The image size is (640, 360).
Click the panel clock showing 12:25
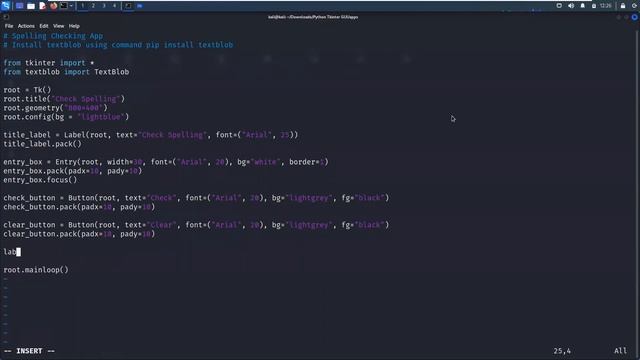tap(606, 6)
